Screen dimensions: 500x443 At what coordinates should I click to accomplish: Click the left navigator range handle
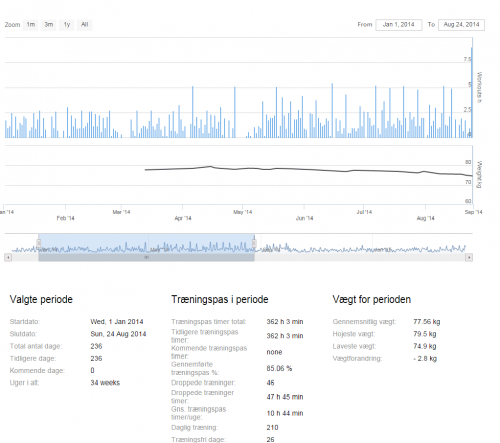coord(39,244)
